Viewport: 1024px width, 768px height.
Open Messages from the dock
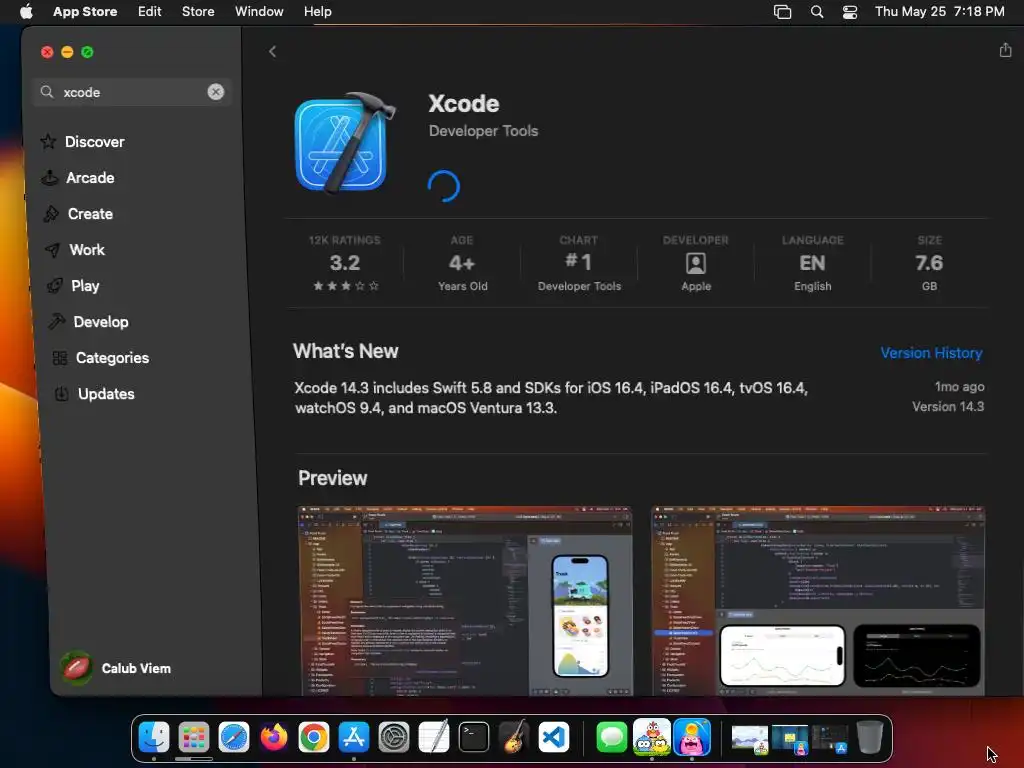[x=612, y=737]
